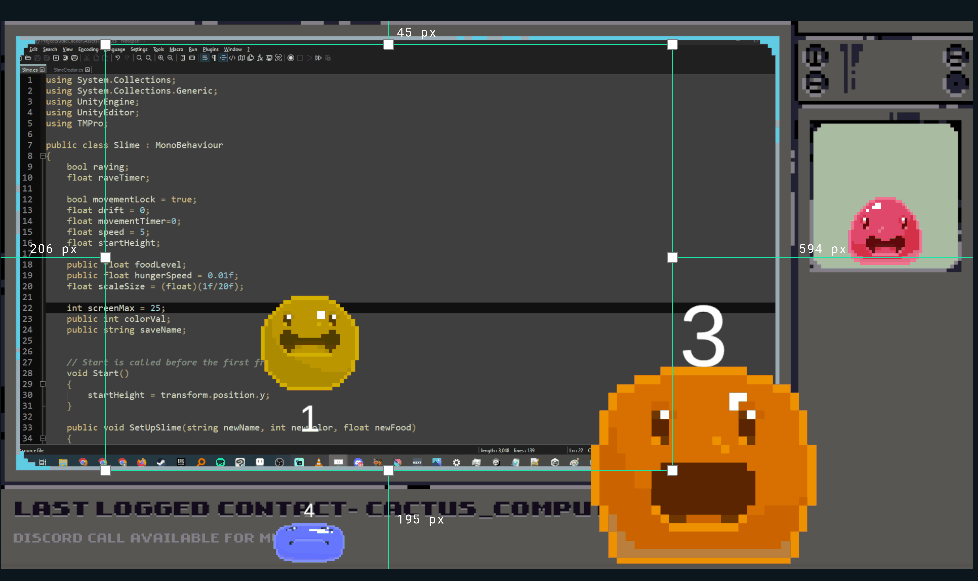The image size is (978, 581).
Task: Click the yellow slime over the code
Action: (x=310, y=342)
